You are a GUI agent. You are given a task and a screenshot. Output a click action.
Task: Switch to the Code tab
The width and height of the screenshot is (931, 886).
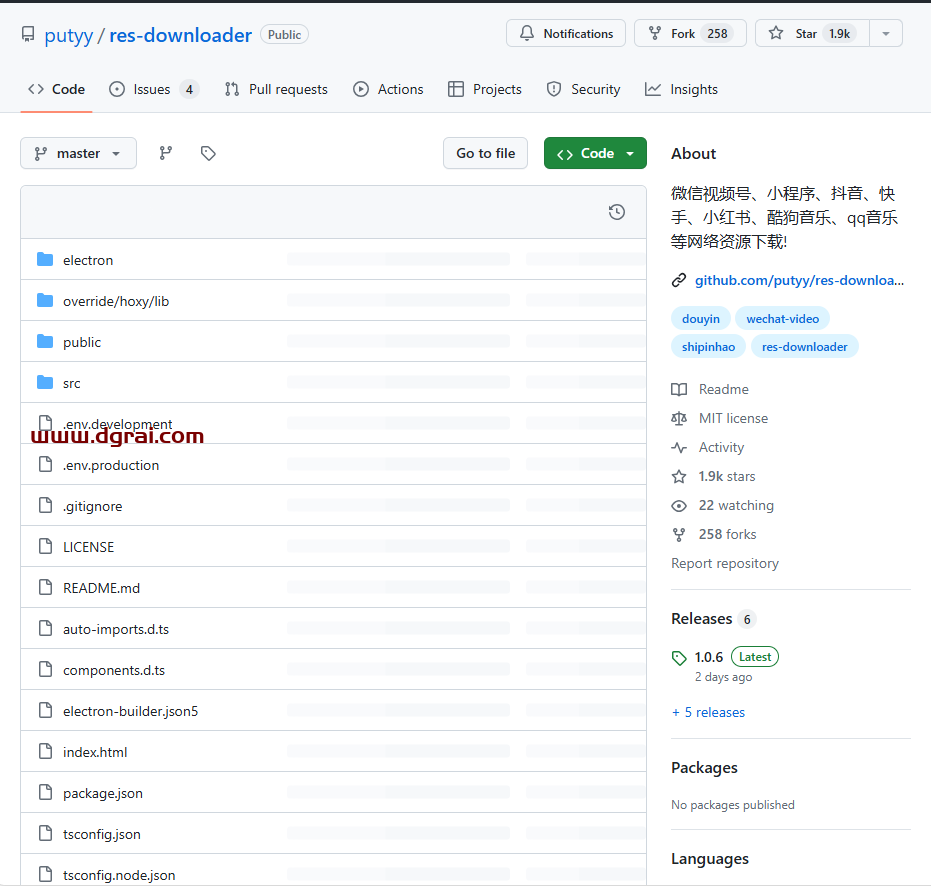pos(56,89)
